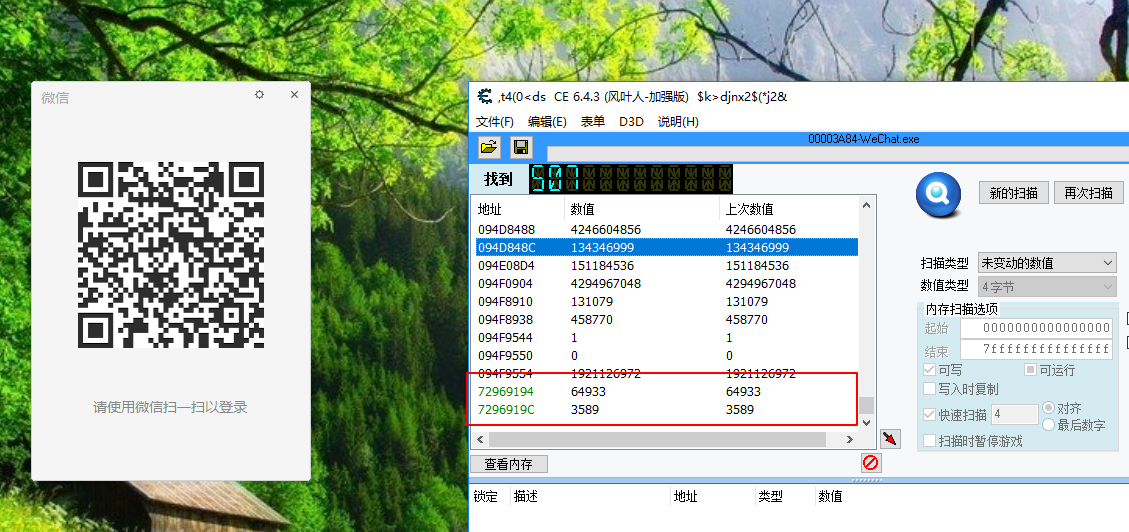Click the 查看内存 button
The width and height of the screenshot is (1129, 532).
(x=508, y=464)
